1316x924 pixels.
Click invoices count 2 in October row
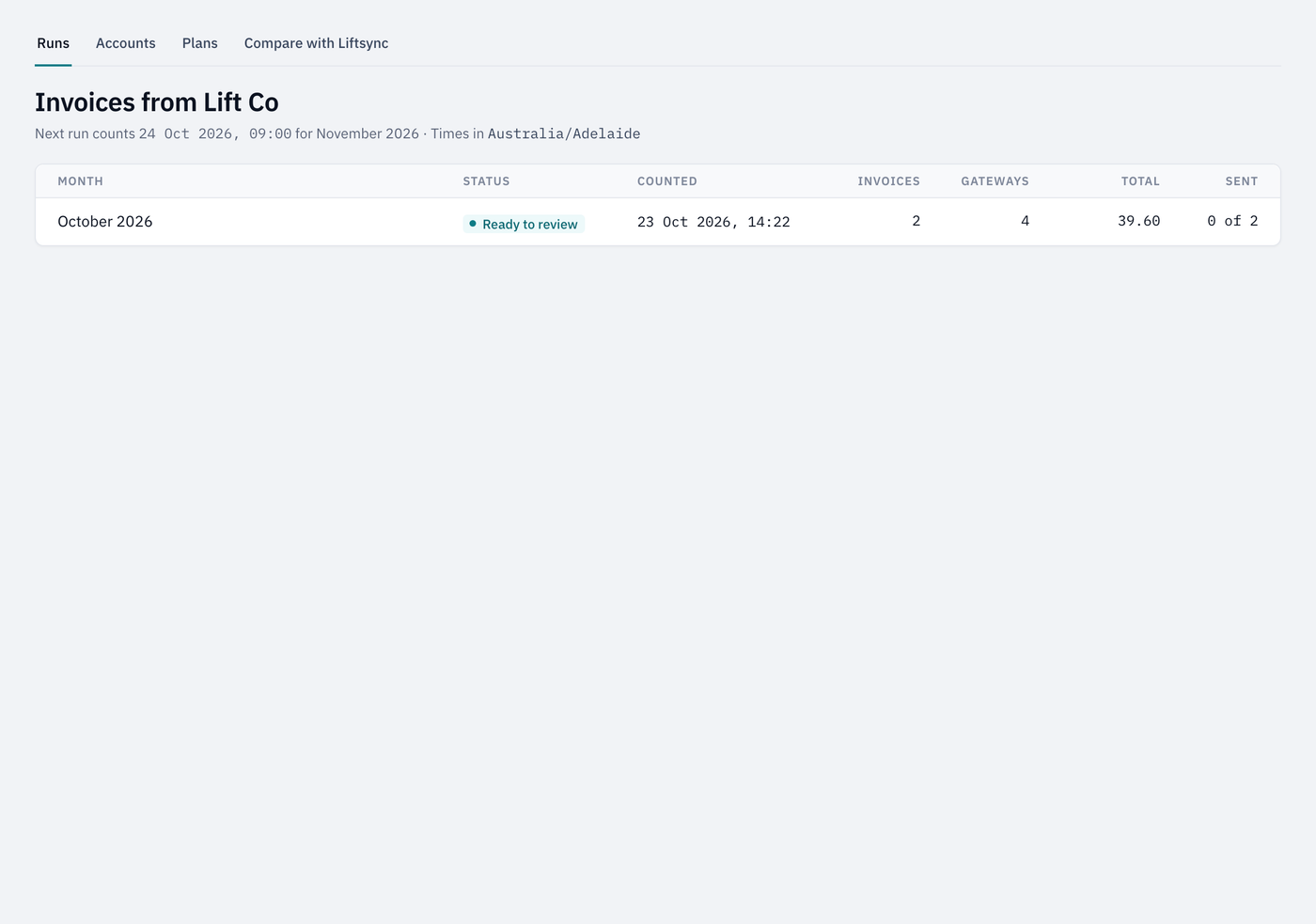click(x=916, y=221)
